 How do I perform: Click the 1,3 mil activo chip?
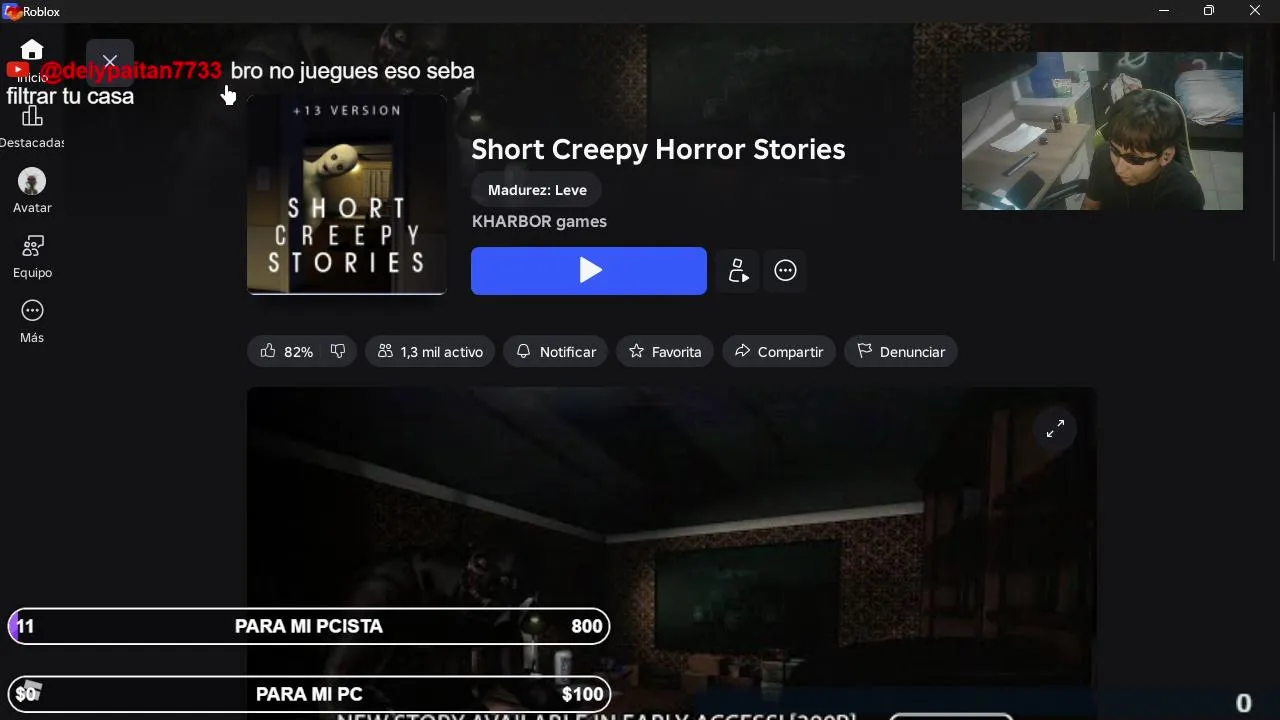430,352
